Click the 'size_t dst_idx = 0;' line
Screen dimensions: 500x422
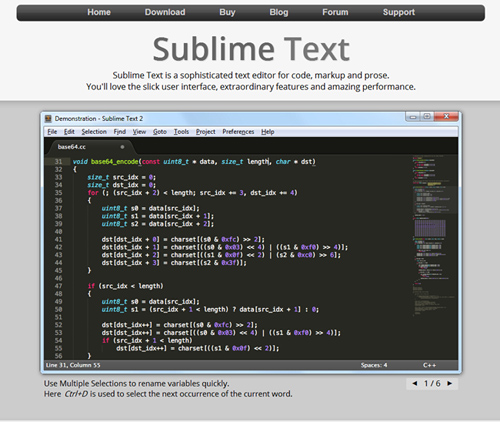tap(122, 185)
